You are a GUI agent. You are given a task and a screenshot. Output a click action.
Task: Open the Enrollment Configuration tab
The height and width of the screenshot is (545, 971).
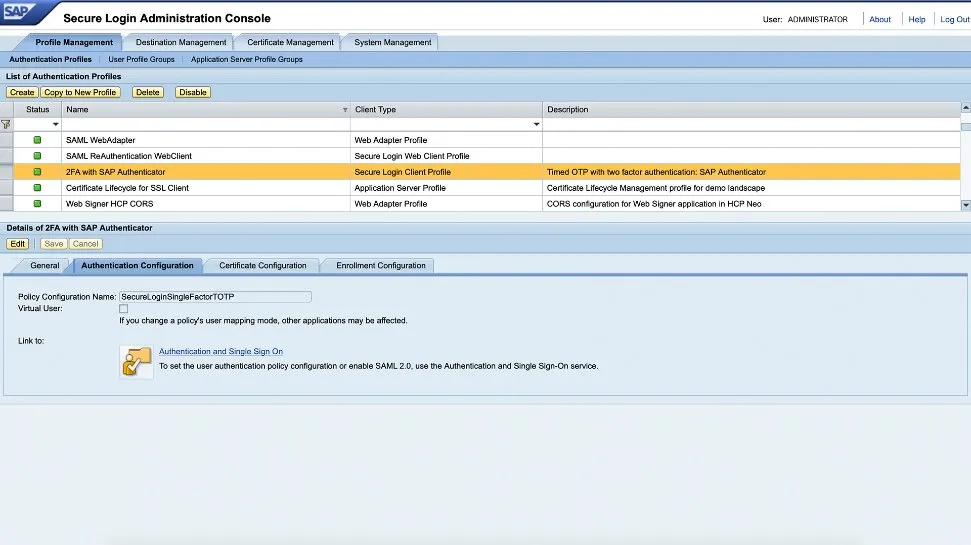click(381, 265)
